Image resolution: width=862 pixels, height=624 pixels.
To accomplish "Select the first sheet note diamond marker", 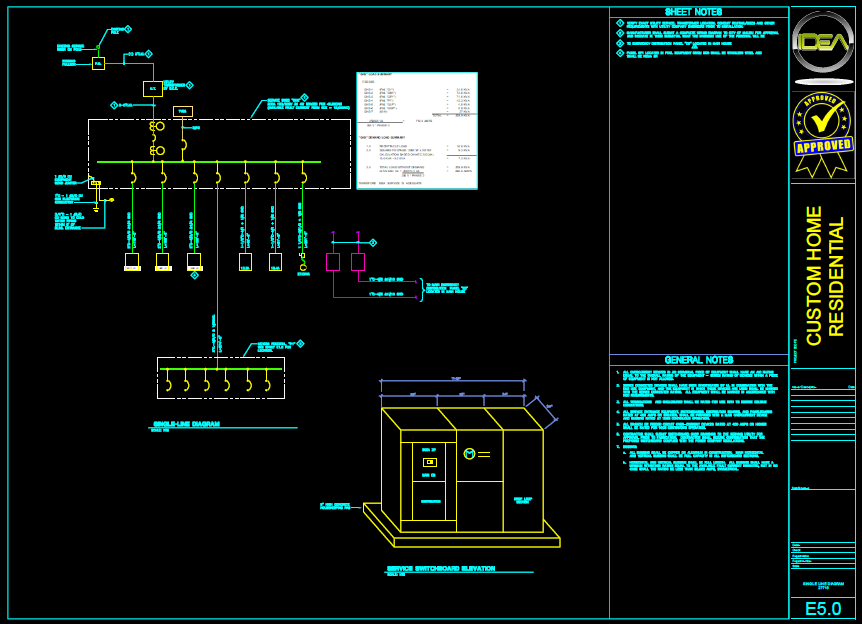I will tap(620, 23).
